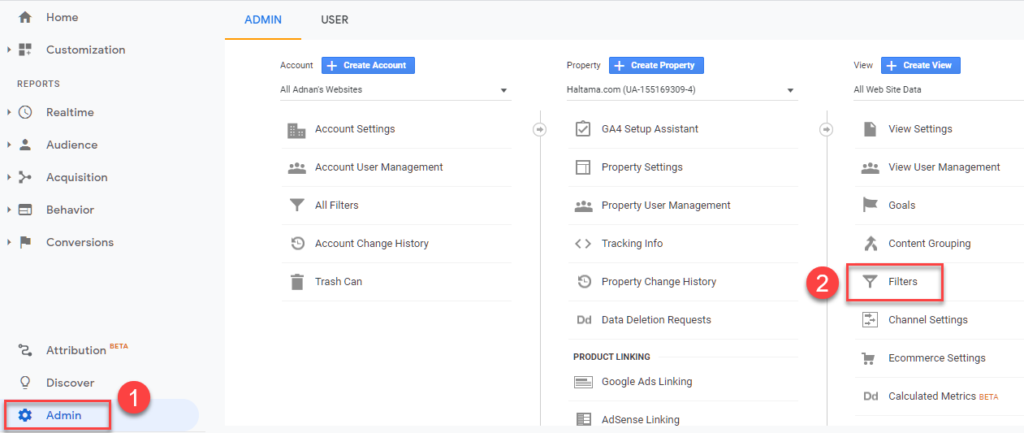The height and width of the screenshot is (433, 1024).
Task: Click the arrow connector between Account and Property
Action: 540,129
